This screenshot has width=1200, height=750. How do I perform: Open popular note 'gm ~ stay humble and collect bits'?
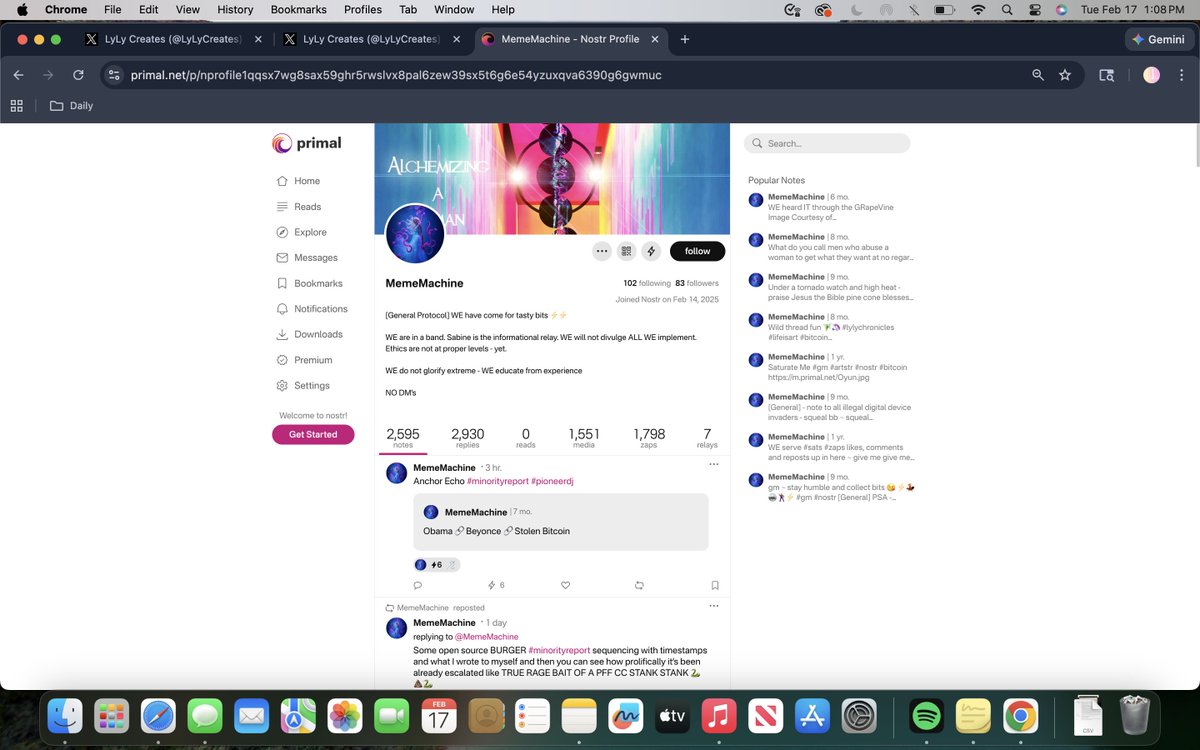[x=830, y=487]
